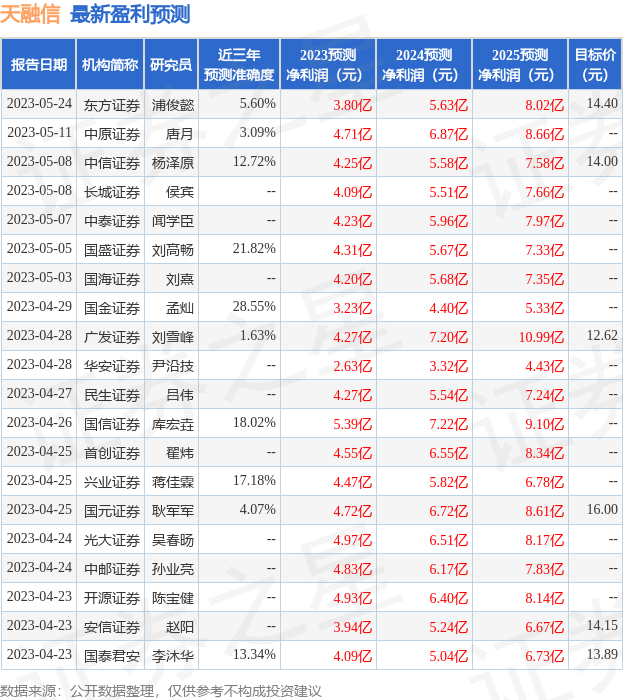
Task: Click institution 安信证券
Action: point(112,628)
